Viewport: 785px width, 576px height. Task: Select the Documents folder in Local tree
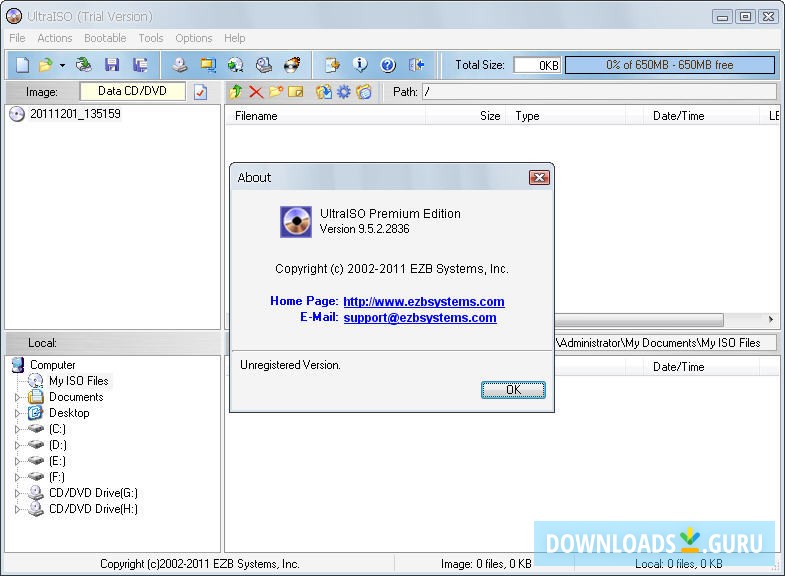76,397
